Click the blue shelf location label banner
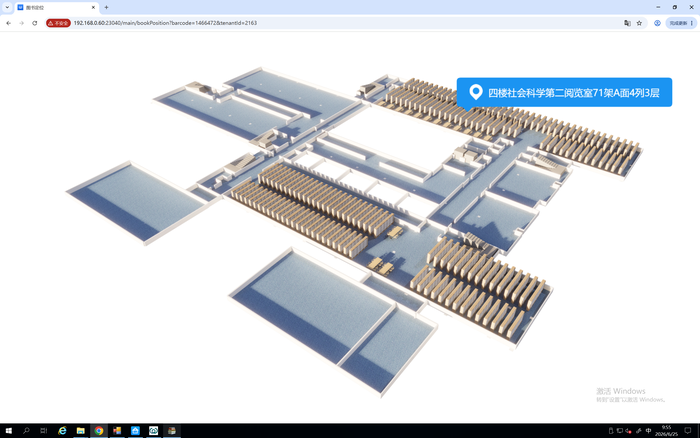 [x=564, y=92]
